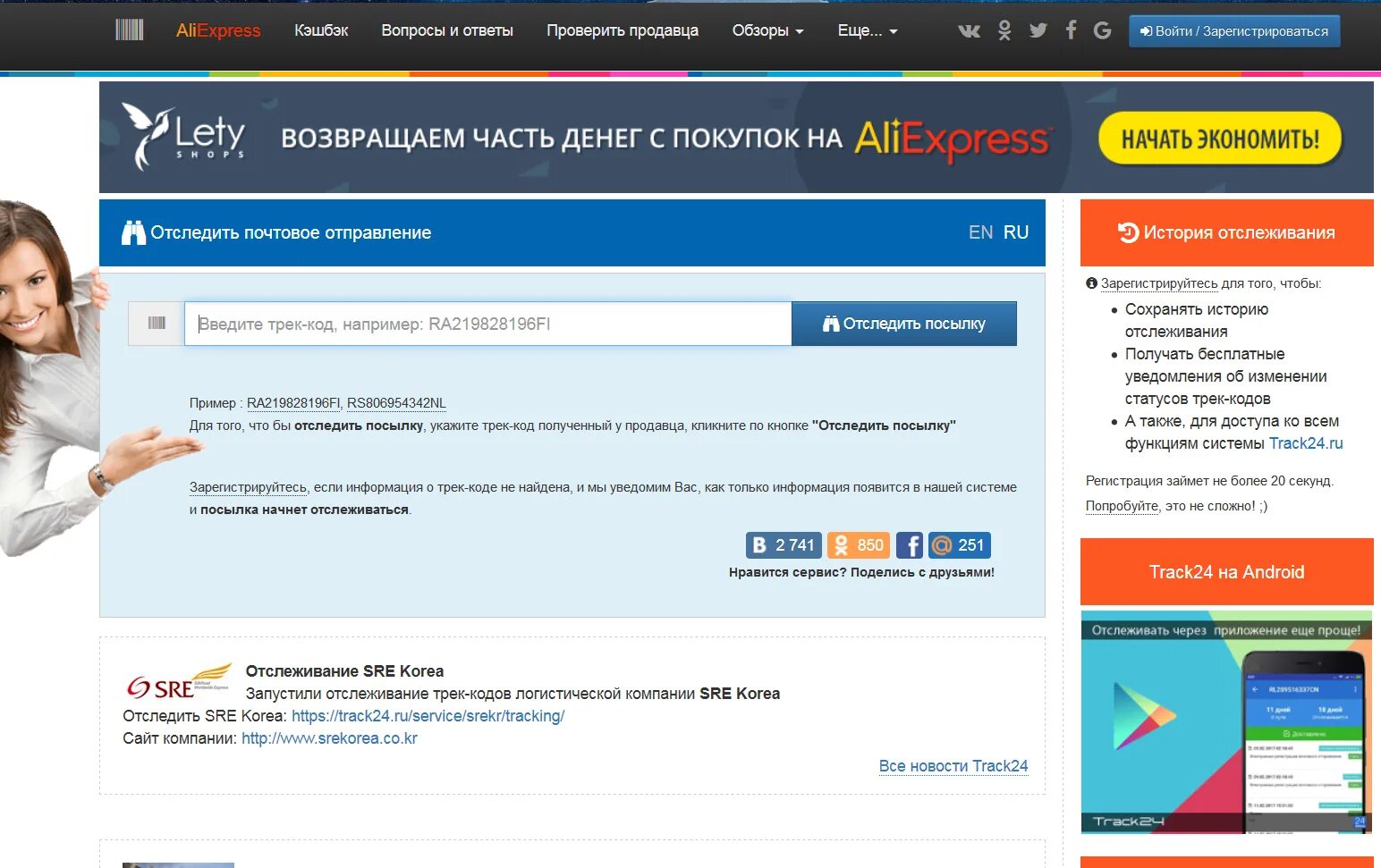Open История отслеживания panel header
Viewport: 1381px width, 868px height.
click(x=1227, y=232)
